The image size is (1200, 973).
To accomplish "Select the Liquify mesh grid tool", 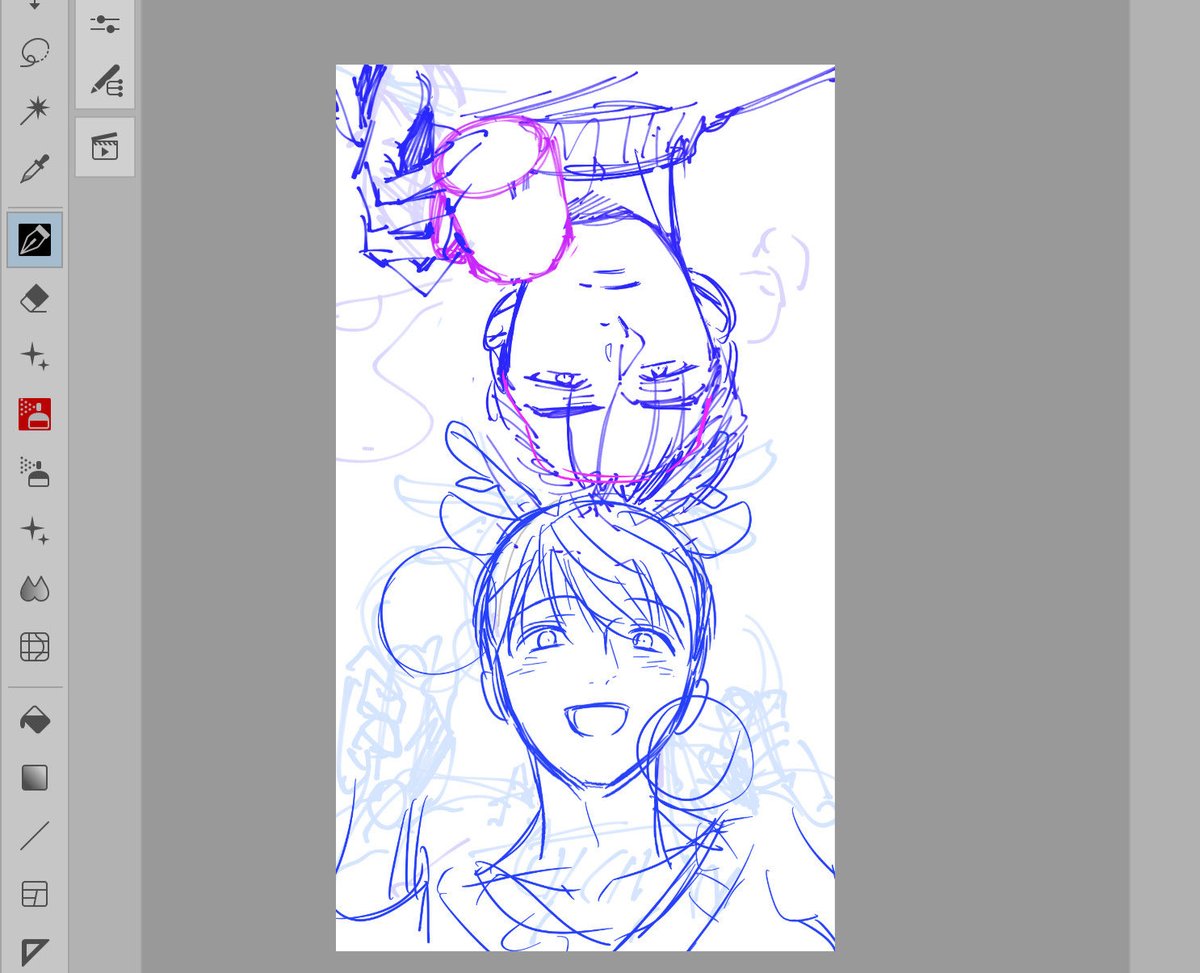I will point(35,646).
